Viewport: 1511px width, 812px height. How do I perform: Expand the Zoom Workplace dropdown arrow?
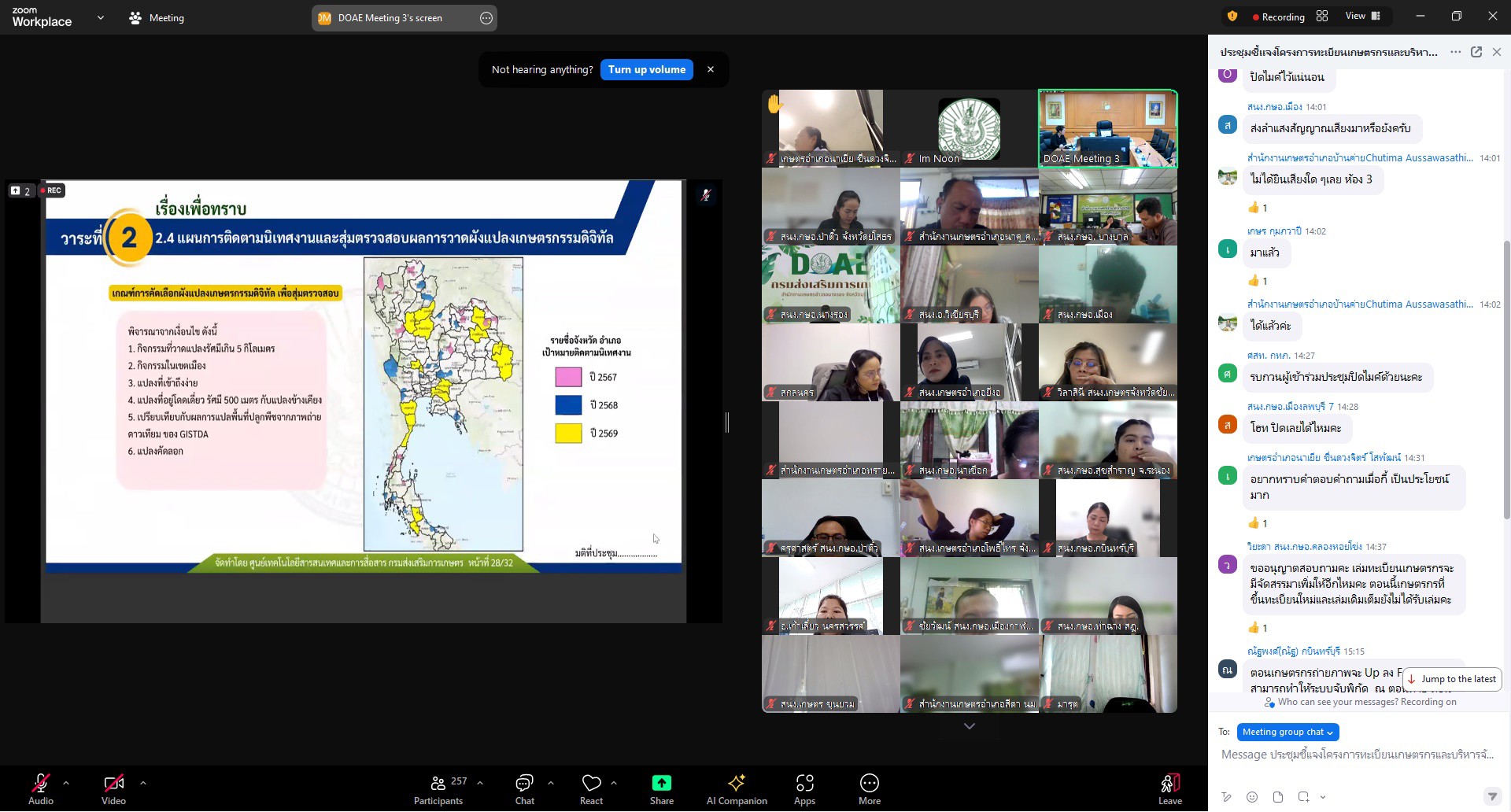[101, 17]
